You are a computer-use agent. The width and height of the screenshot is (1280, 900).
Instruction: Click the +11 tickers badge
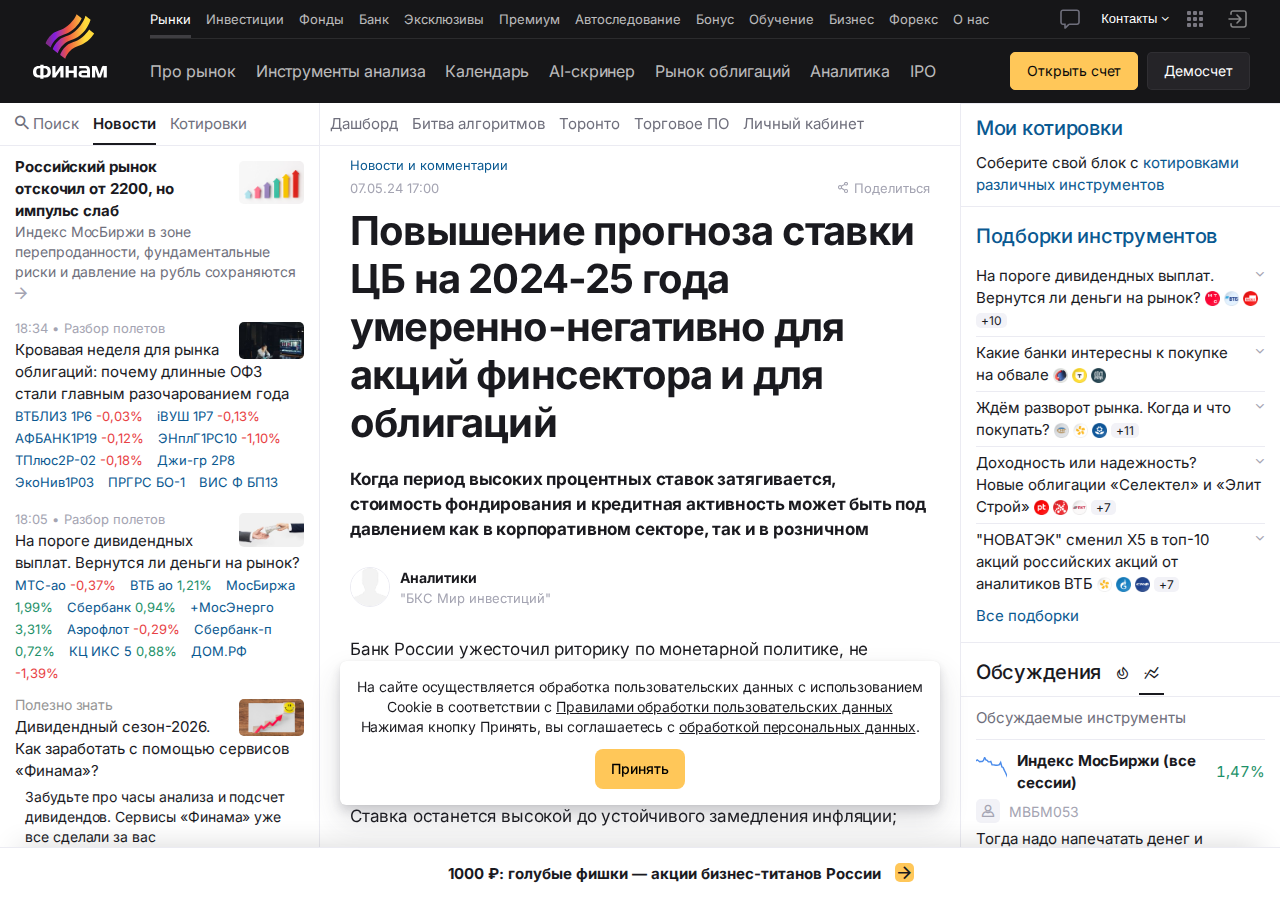[1125, 431]
